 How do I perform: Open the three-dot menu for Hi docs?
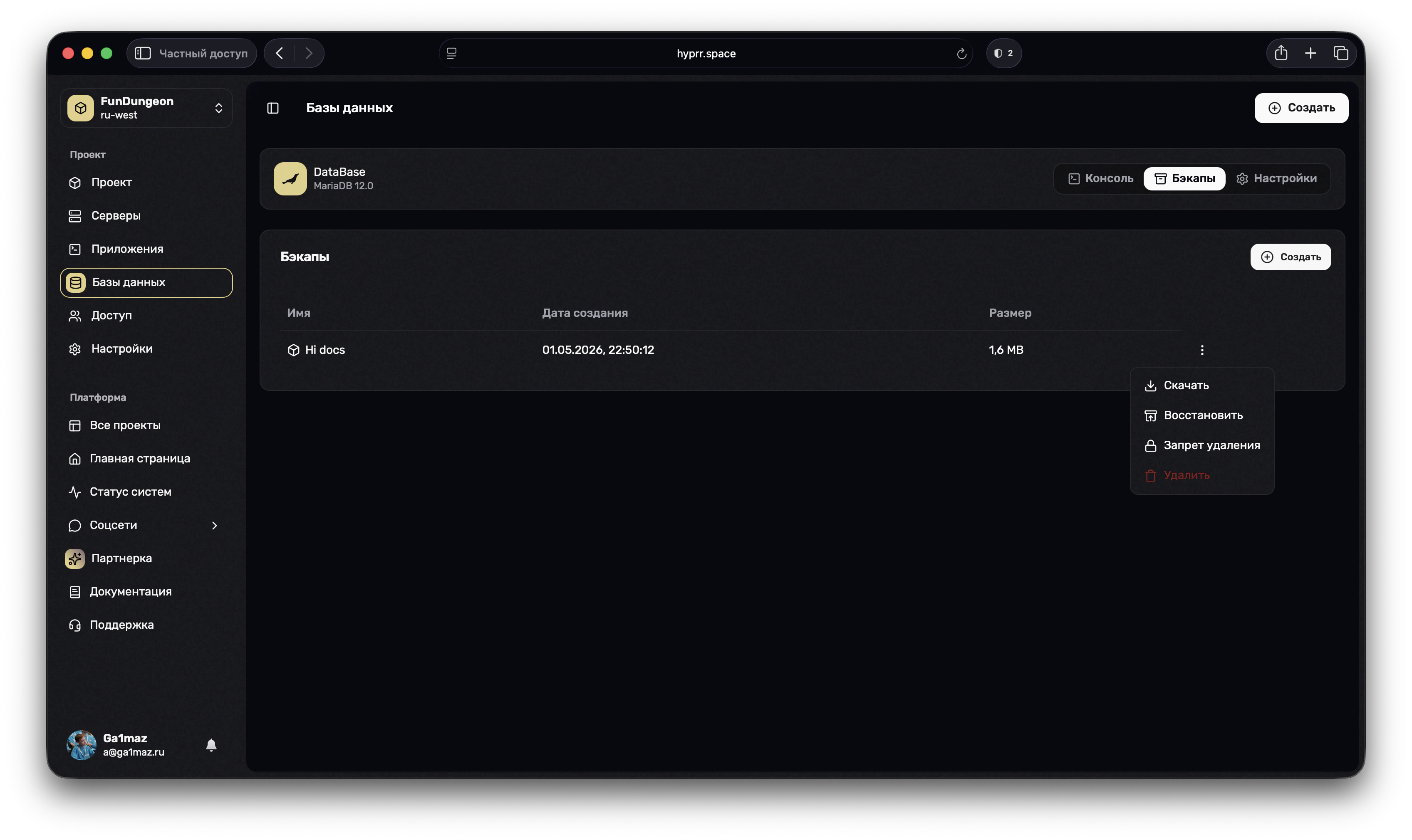tap(1201, 350)
